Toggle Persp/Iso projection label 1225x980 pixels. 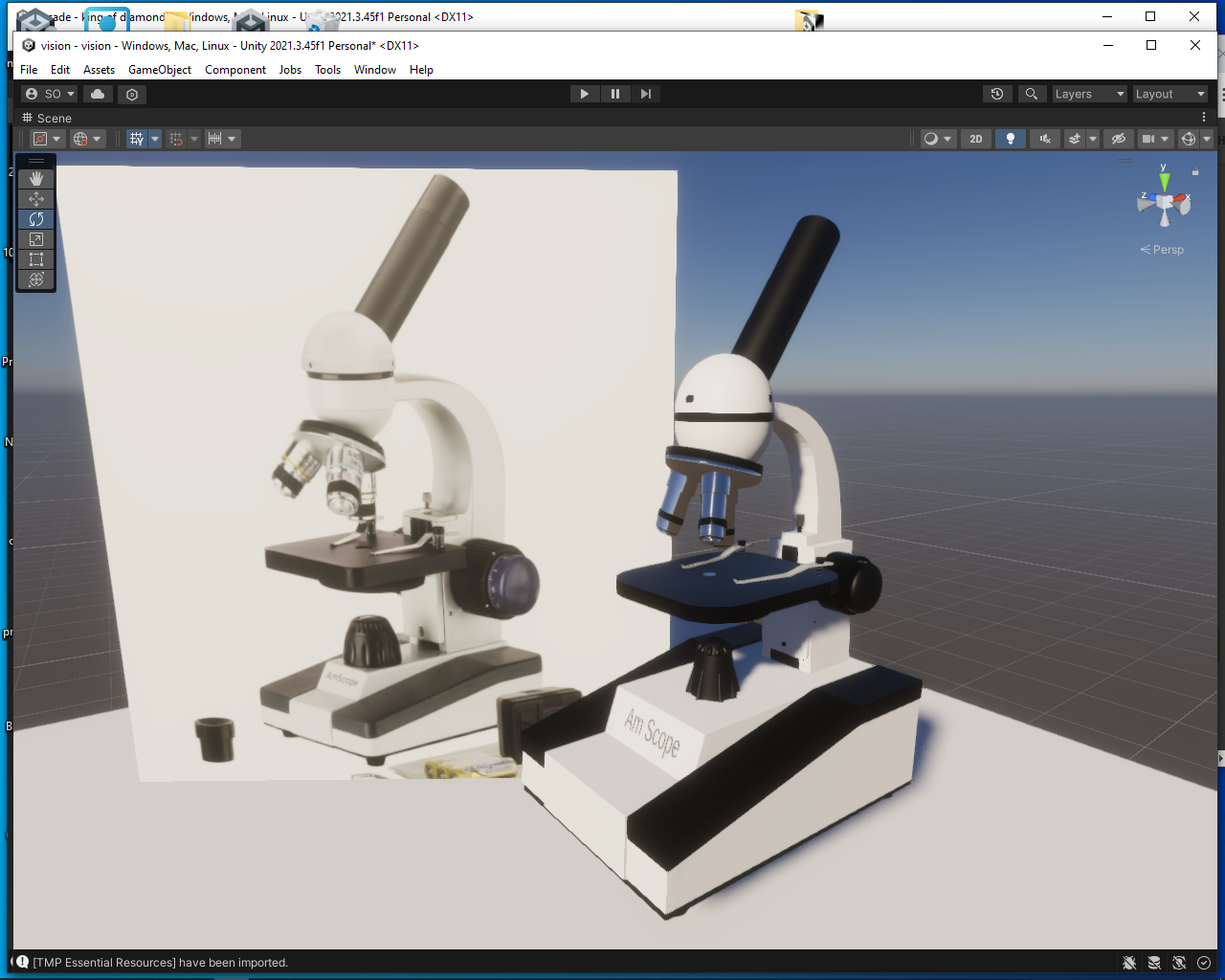[x=1162, y=250]
